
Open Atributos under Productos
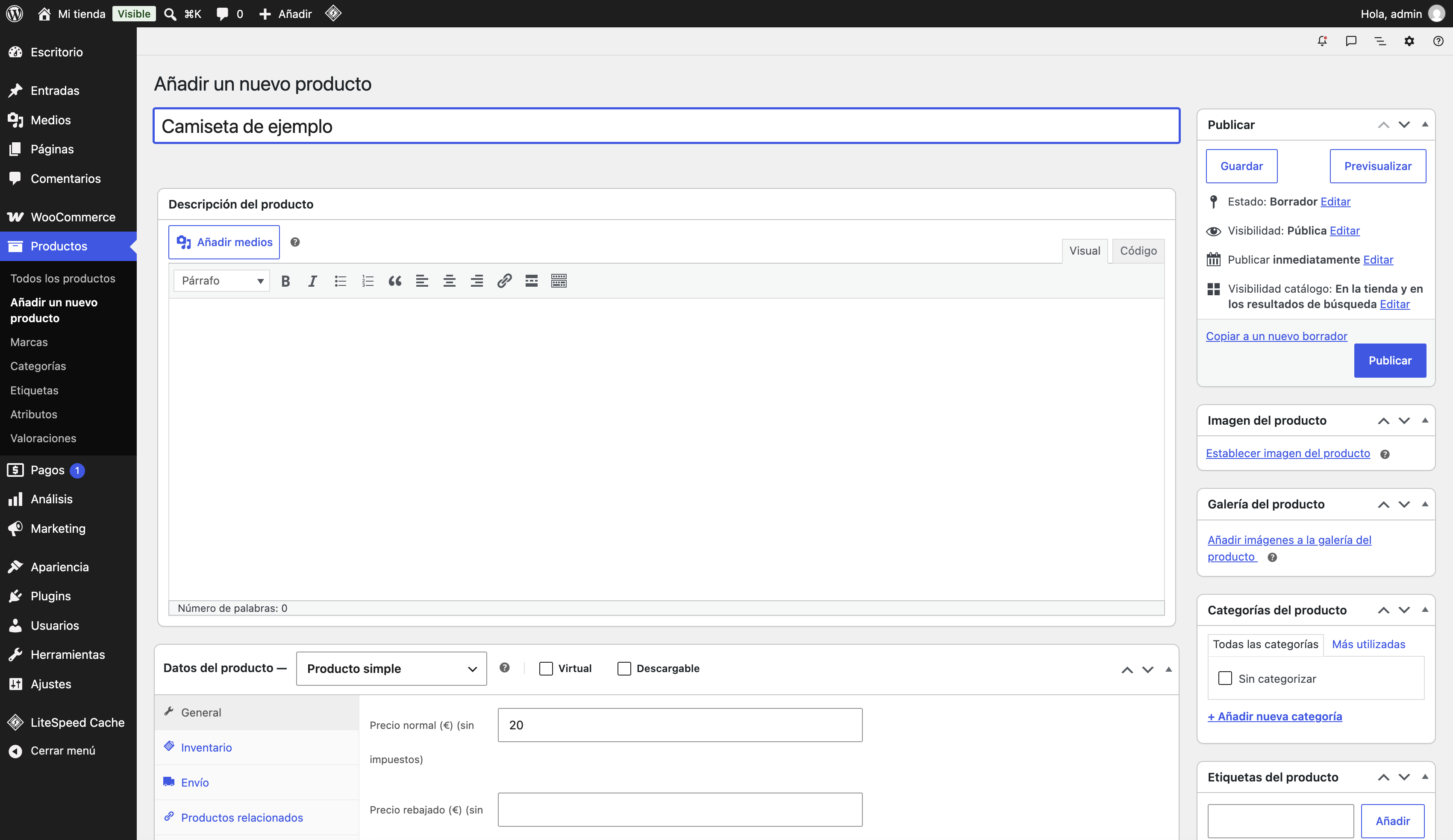coord(33,414)
